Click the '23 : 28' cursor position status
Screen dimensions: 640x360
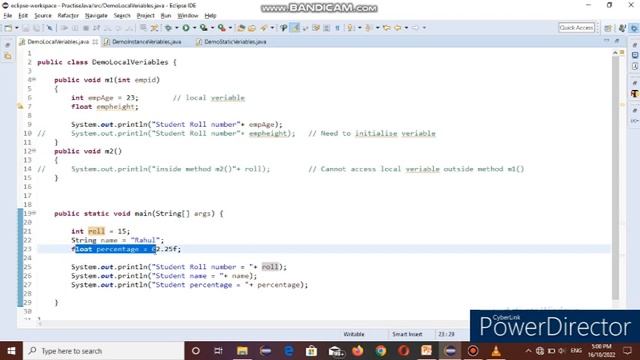click(x=446, y=334)
